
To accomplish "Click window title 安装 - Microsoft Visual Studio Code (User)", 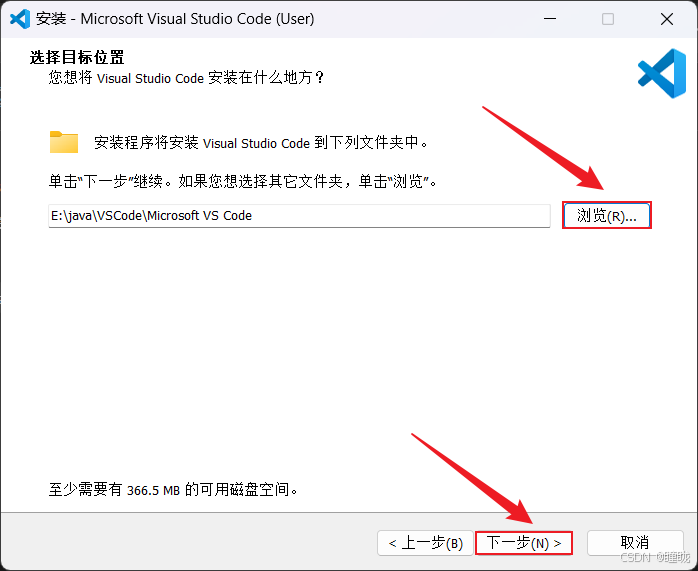I will pos(175,19).
